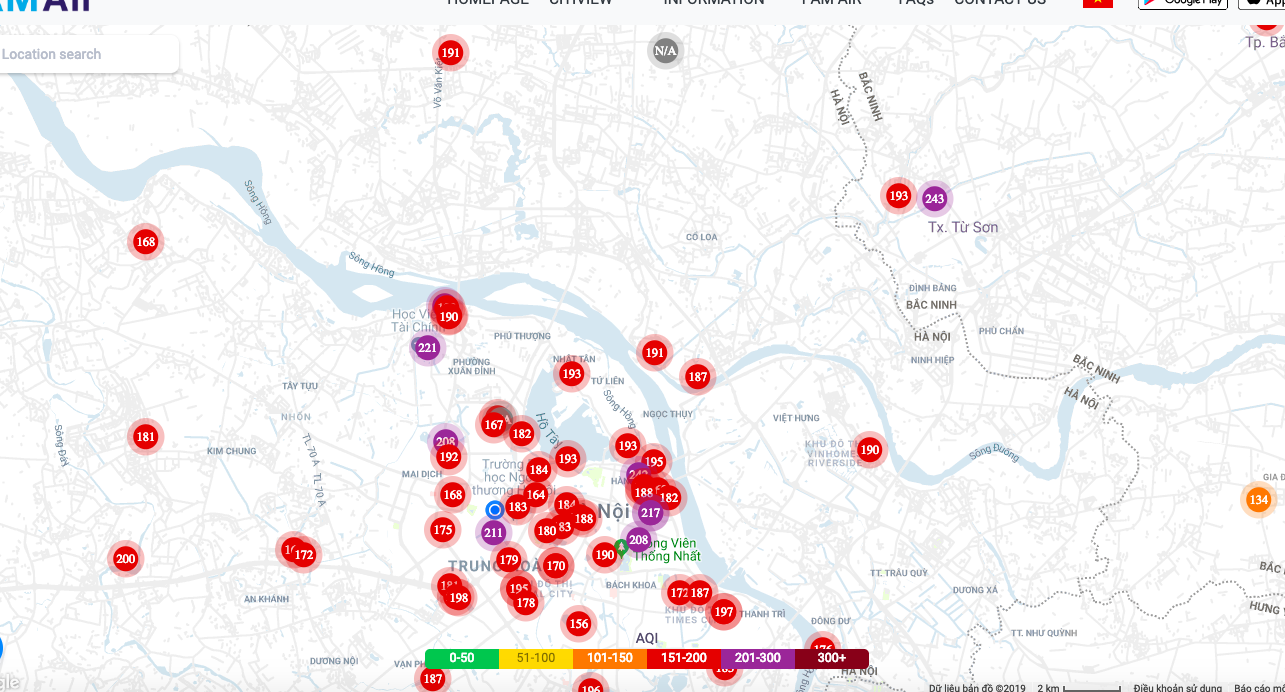The width and height of the screenshot is (1285, 692).
Task: Open the Điều khoản sử dụng link
Action: [x=1178, y=688]
